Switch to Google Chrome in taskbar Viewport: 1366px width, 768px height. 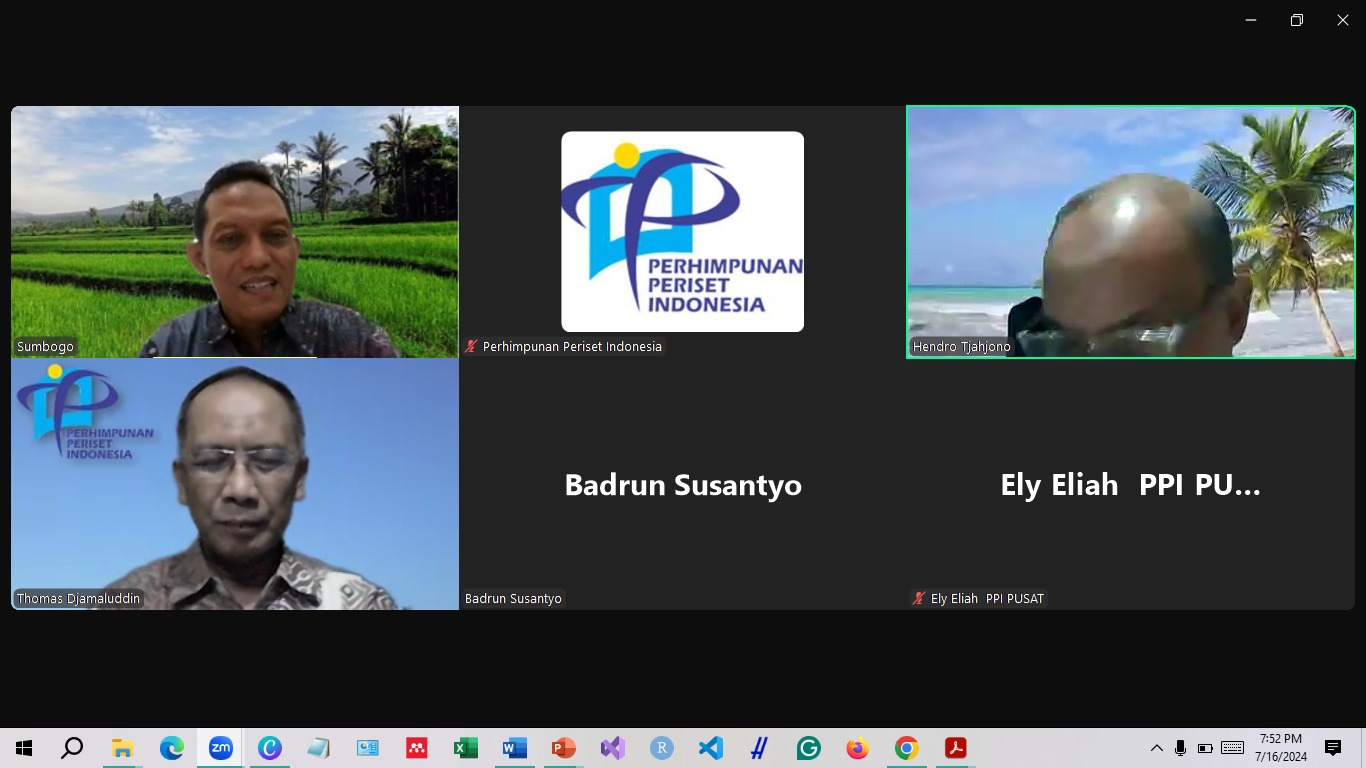pos(906,748)
